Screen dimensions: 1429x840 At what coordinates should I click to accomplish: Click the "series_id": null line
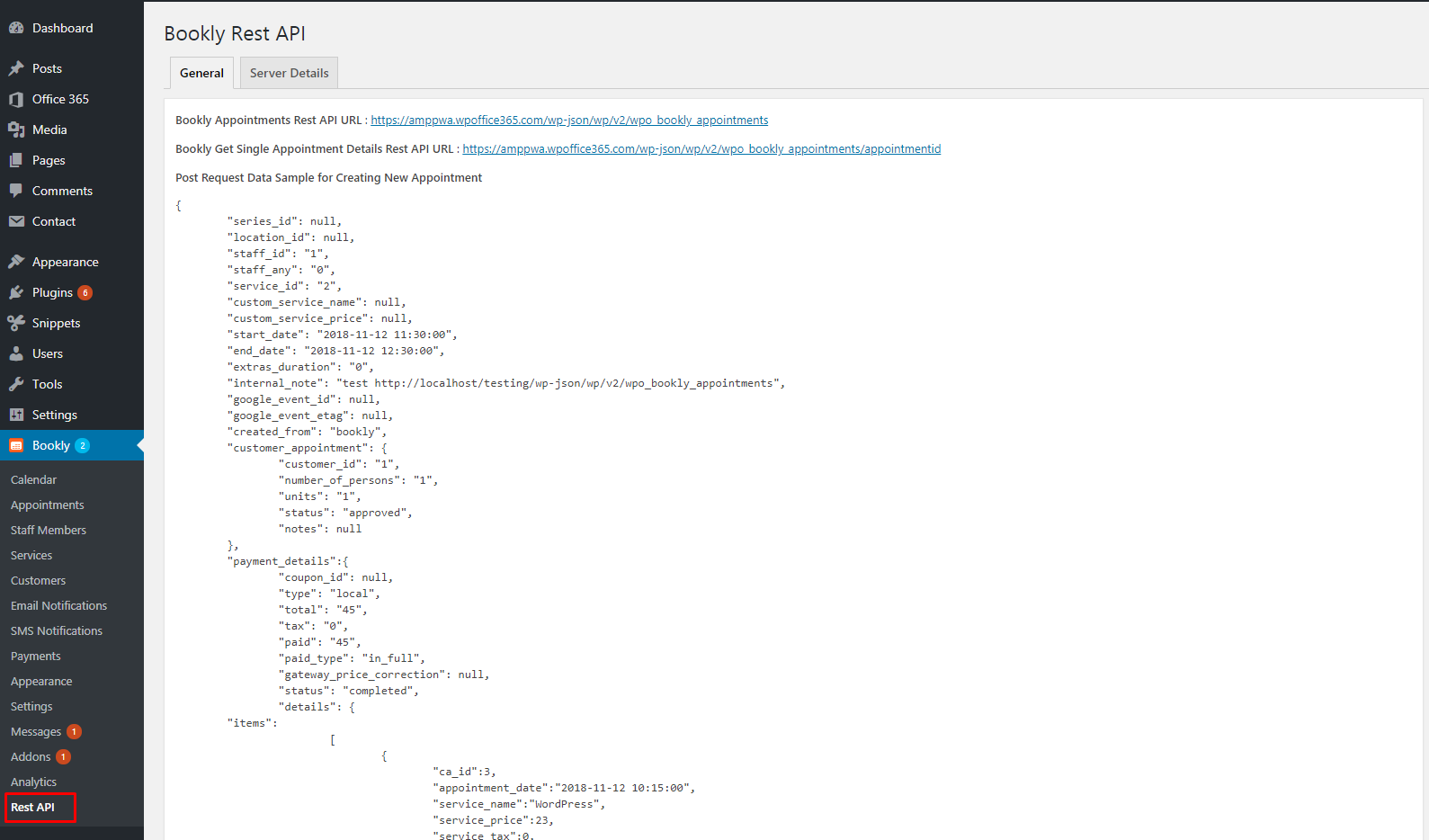tap(284, 221)
